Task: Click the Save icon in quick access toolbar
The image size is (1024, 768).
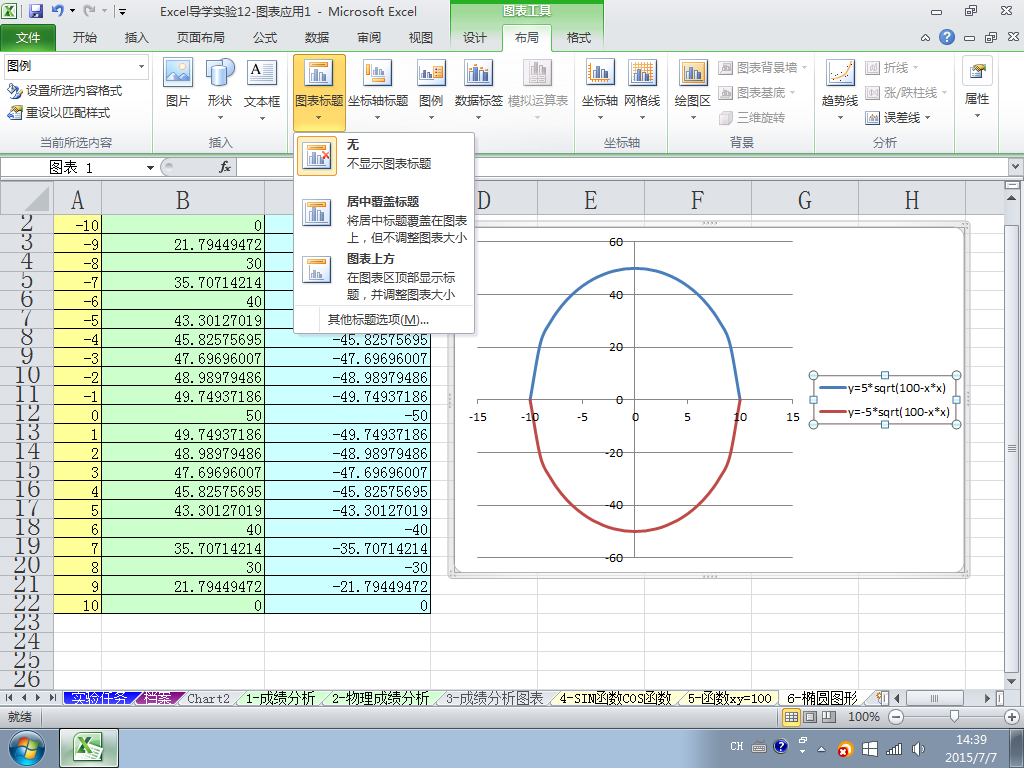Action: (x=35, y=11)
